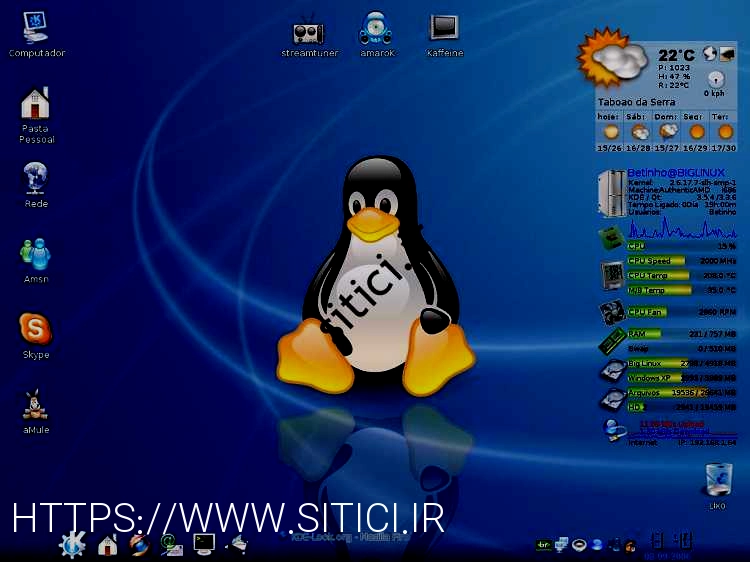750x562 pixels.
Task: Click the network monitor tray icon
Action: (562, 544)
